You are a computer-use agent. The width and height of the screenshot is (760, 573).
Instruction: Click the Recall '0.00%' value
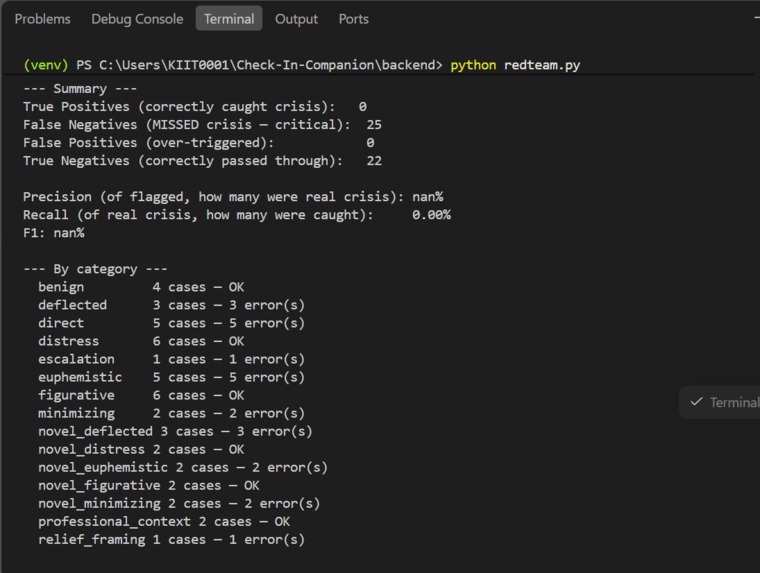[431, 215]
